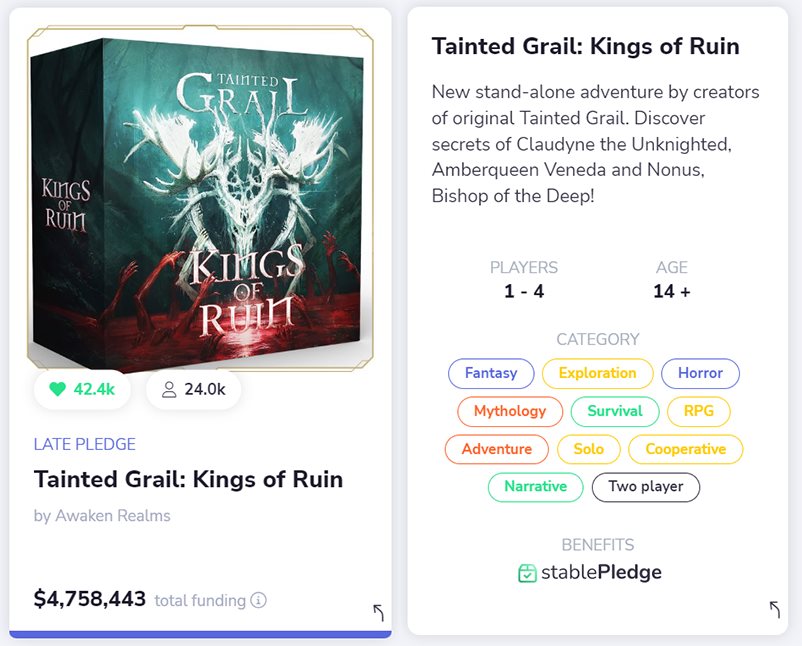Choose the Mythology category tag
The image size is (802, 646).
510,411
